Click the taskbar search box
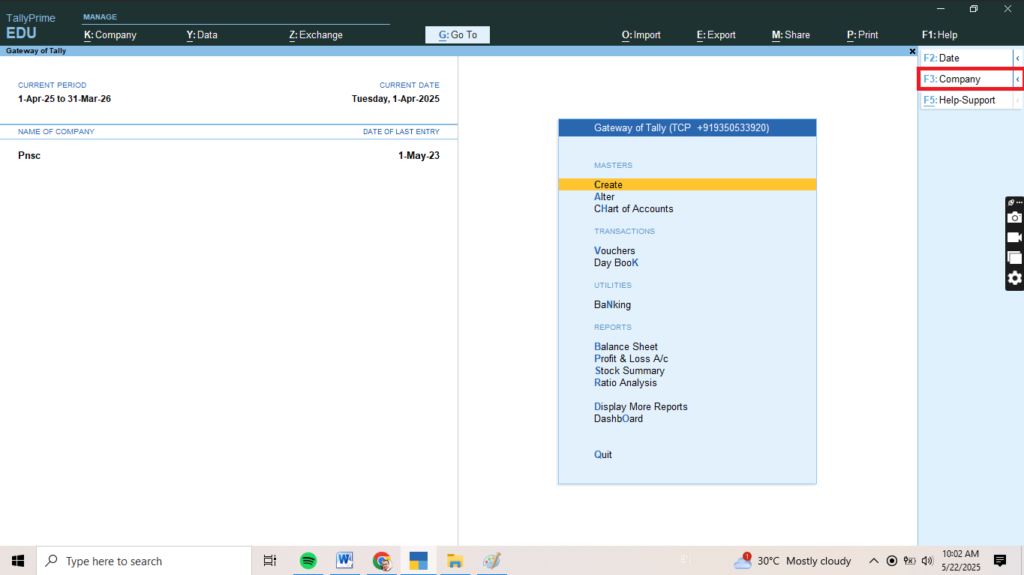This screenshot has width=1024, height=575. [x=144, y=561]
